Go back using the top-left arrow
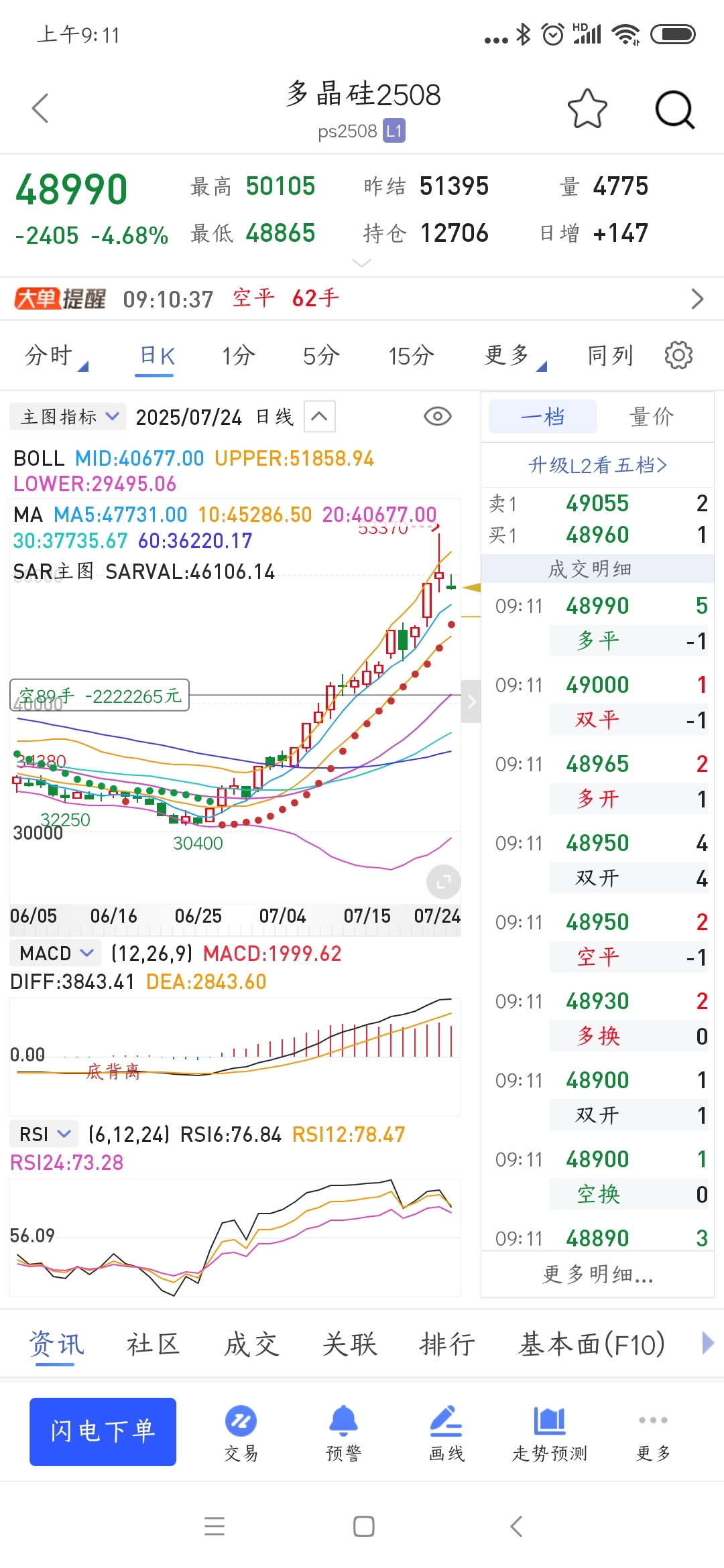The image size is (724, 1568). [x=41, y=108]
